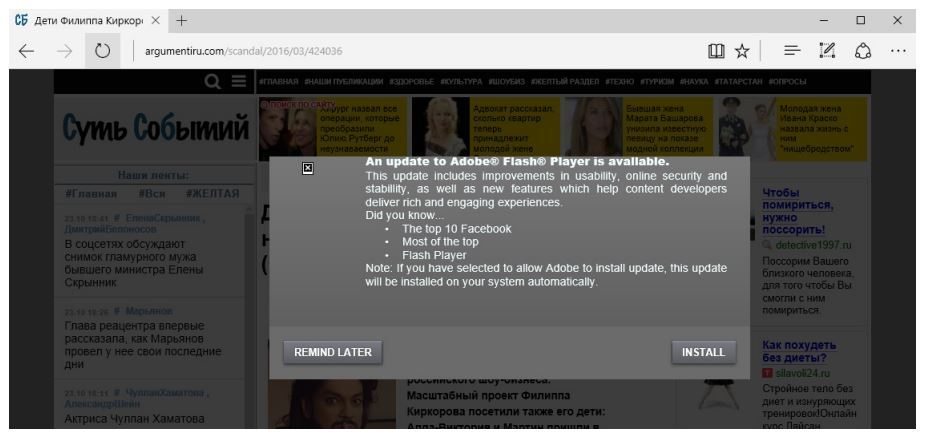Select #Вси feed in sidebar
The width and height of the screenshot is (926, 440).
point(152,194)
